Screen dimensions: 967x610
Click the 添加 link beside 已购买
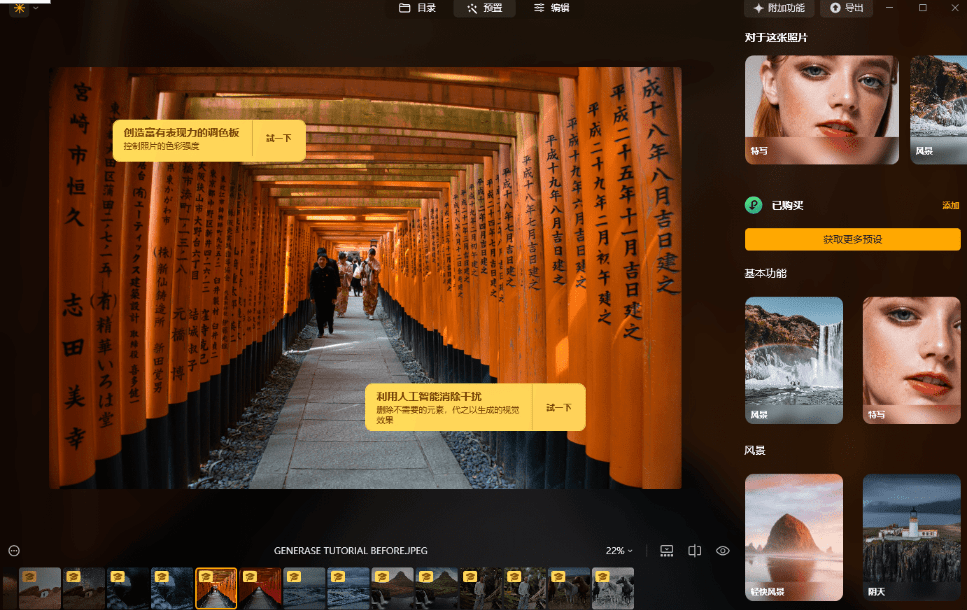click(950, 205)
